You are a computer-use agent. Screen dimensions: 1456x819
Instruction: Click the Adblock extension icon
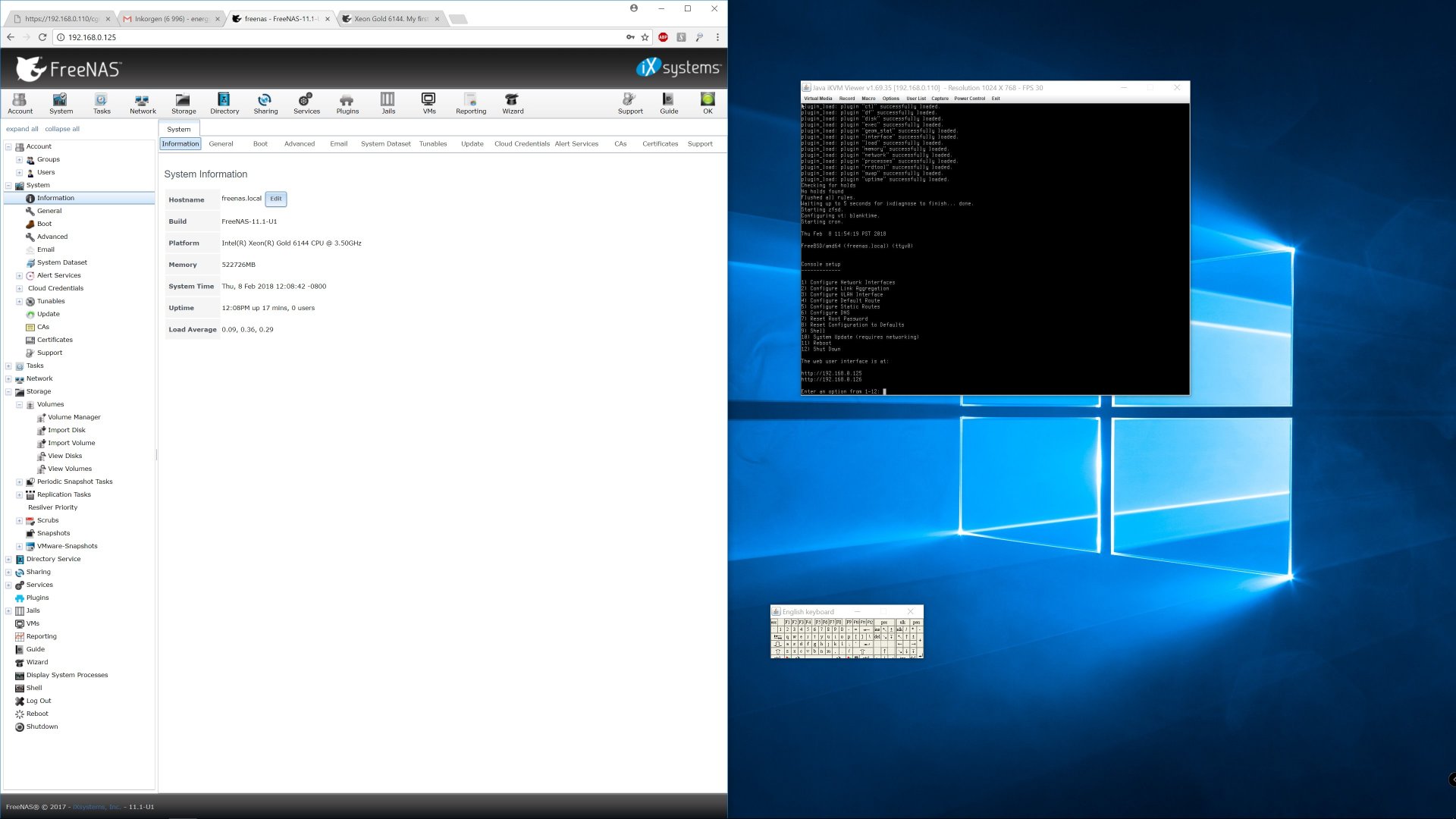pos(663,37)
